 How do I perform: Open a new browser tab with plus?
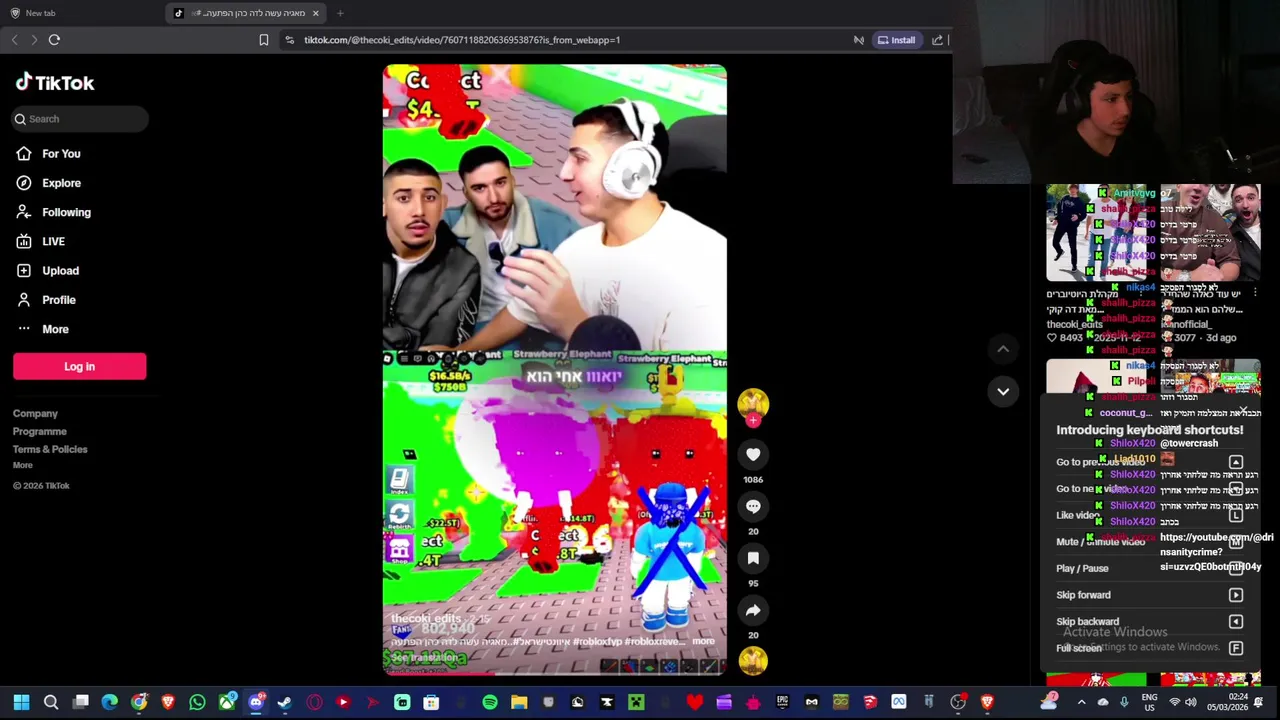coord(340,13)
